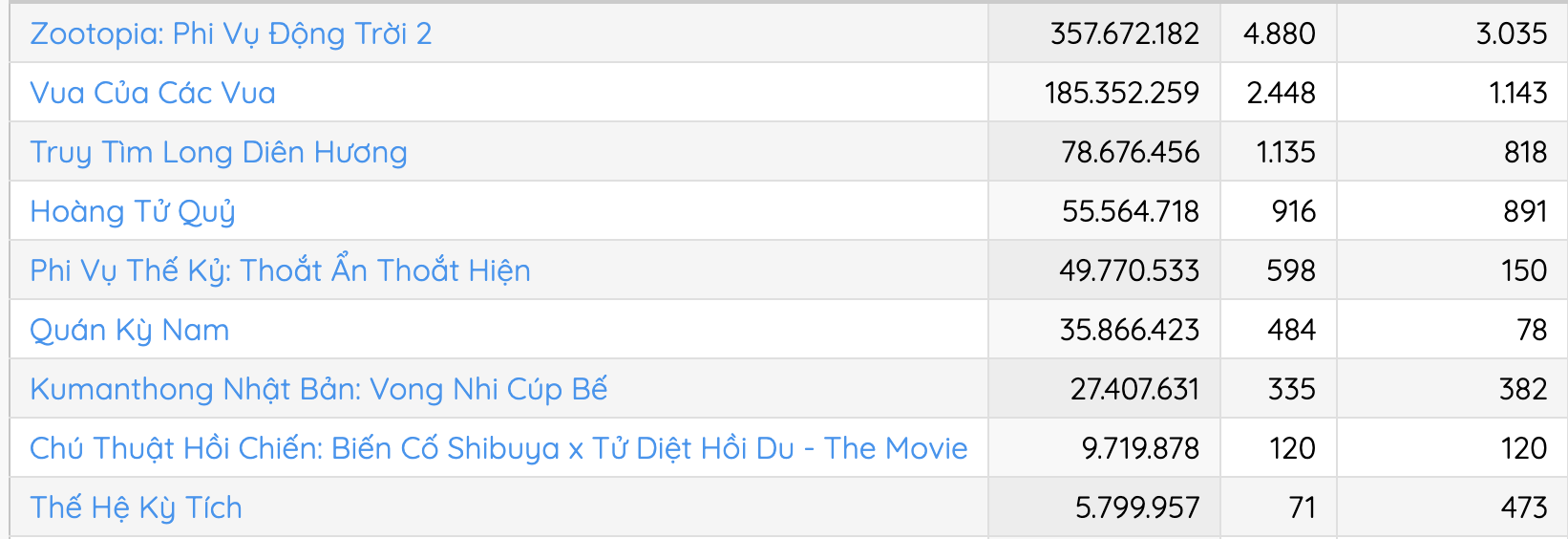Open Truy Tìm Long Diên Hương movie page
Screen dimensions: 1568x539
coord(219,153)
